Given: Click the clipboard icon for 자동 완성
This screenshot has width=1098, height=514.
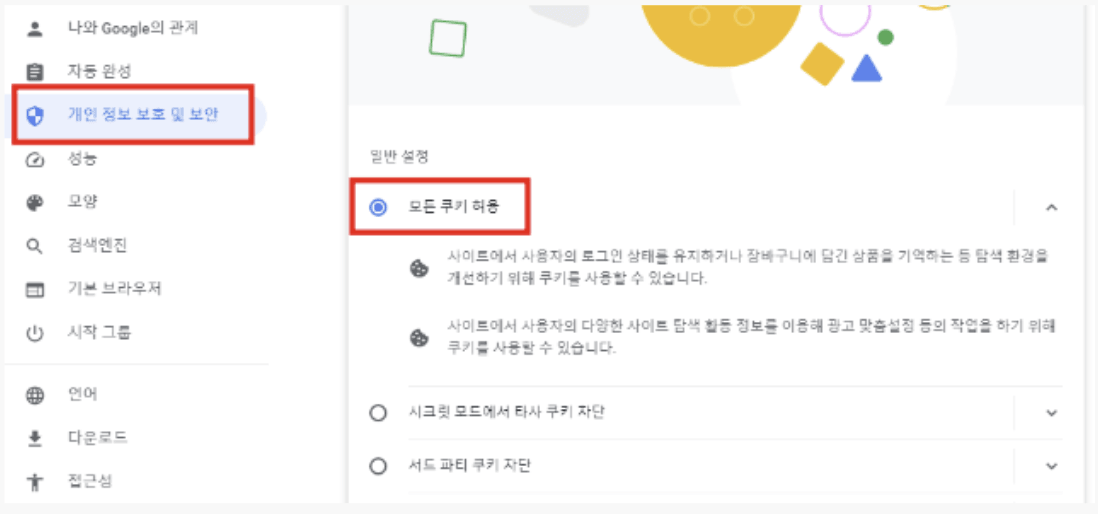Looking at the screenshot, I should click(35, 72).
